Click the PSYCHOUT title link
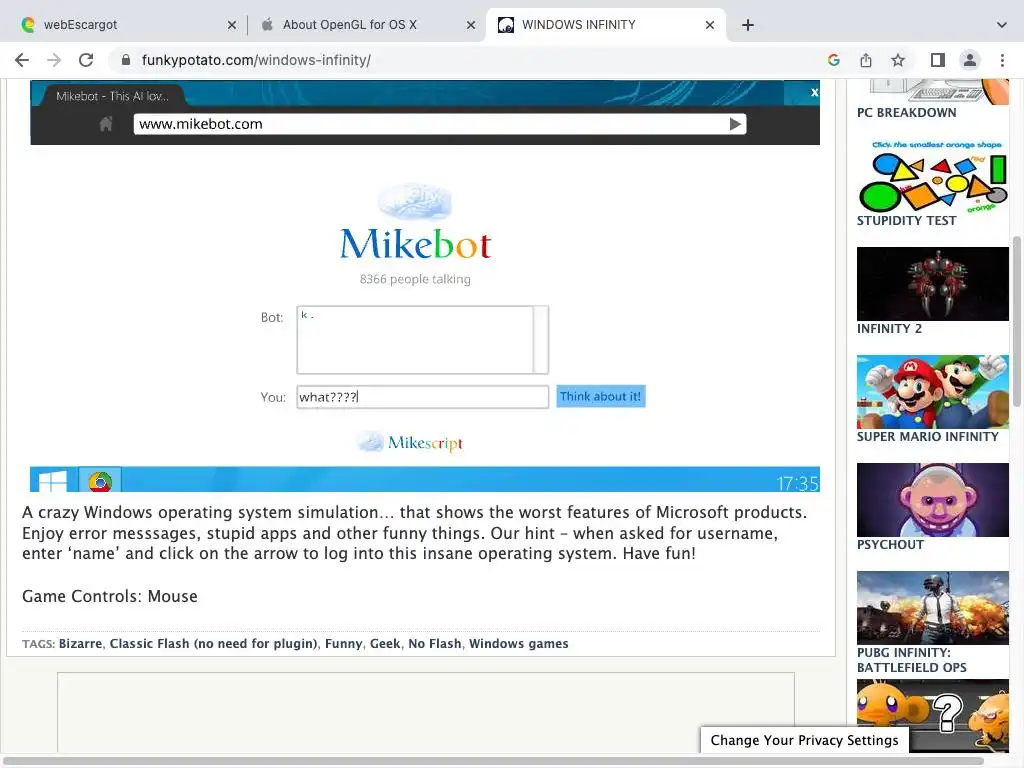 pos(890,545)
